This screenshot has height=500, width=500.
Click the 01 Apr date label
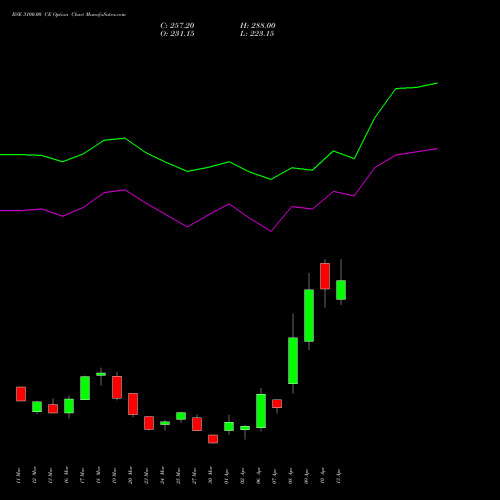226,476
